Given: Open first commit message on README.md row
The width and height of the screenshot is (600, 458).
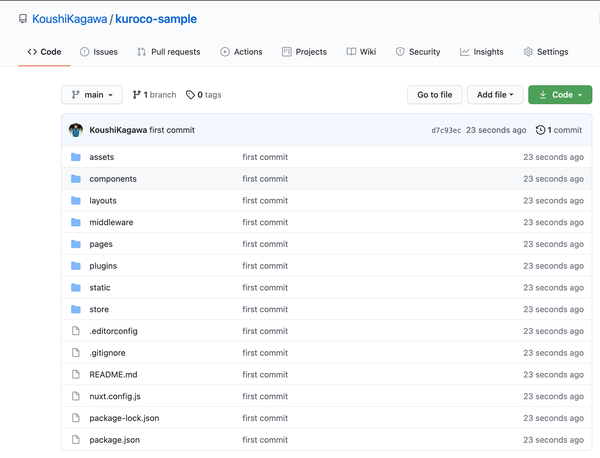Looking at the screenshot, I should 265,375.
